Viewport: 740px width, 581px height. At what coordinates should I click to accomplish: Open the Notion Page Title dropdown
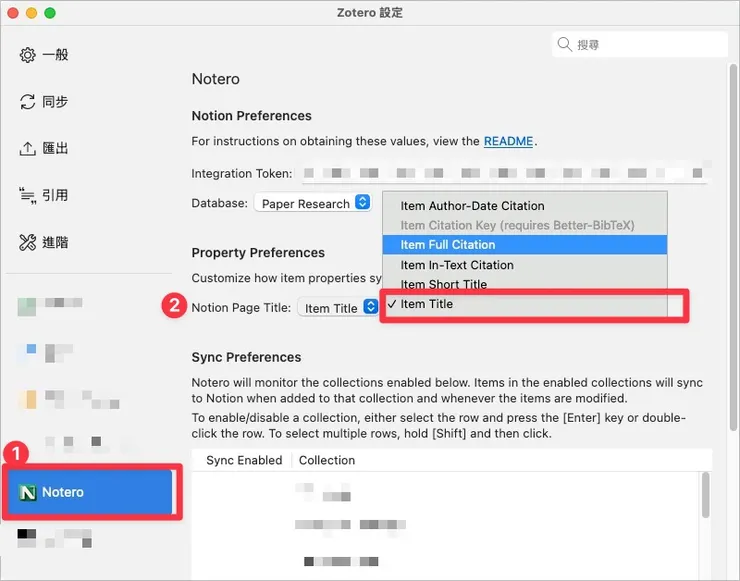337,307
